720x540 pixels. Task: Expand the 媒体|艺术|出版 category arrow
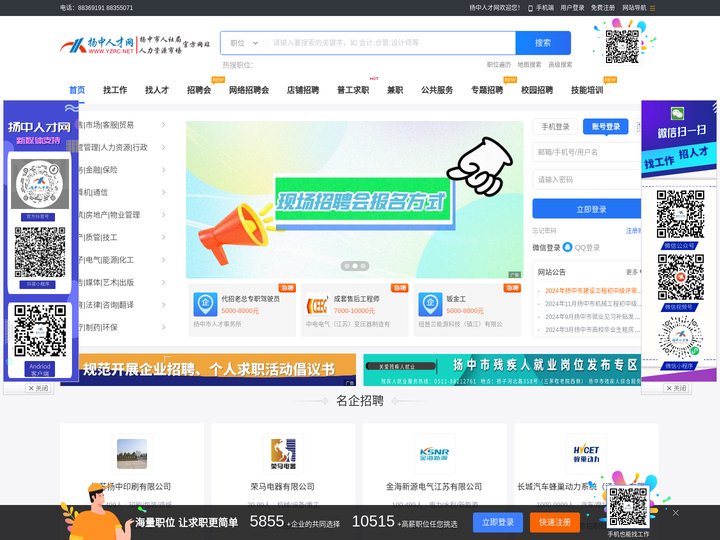click(x=163, y=282)
